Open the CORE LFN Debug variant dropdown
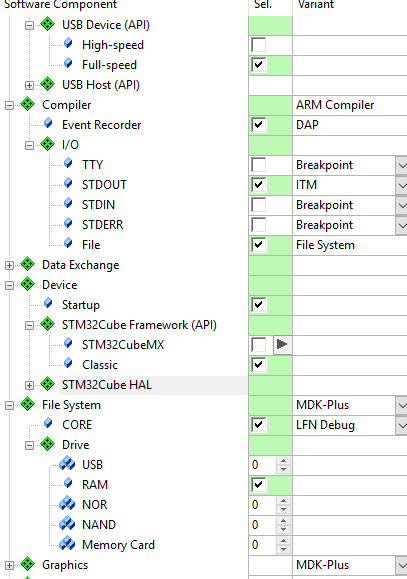 click(x=401, y=425)
